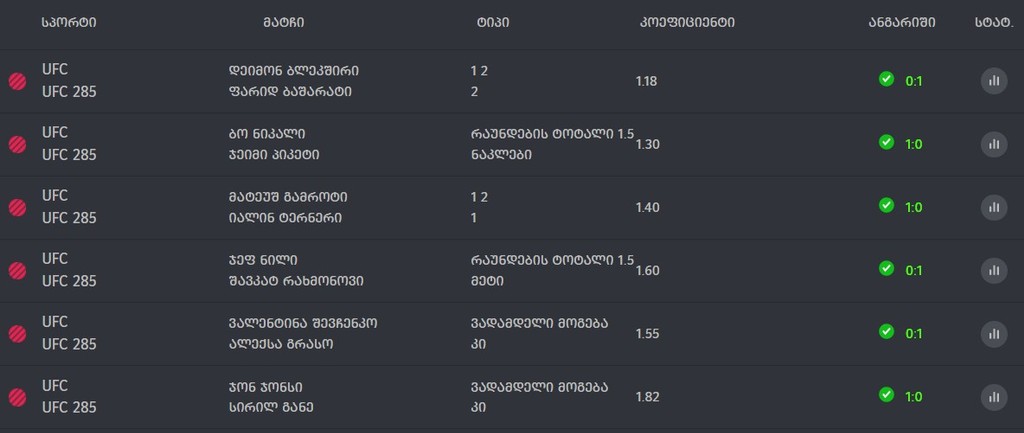Image resolution: width=1024 pixels, height=433 pixels.
Task: Click the 0:1 score in Shevchenko row
Action: (913, 334)
